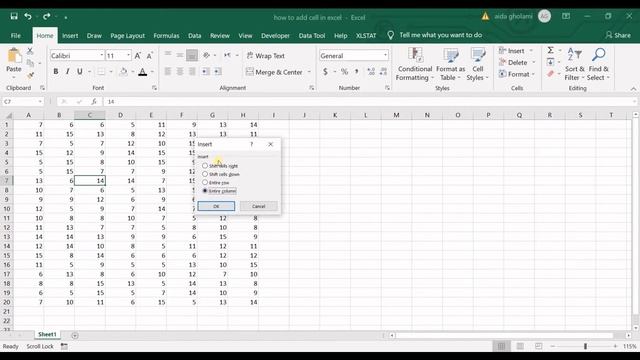Decrease decimal places

pos(383,72)
